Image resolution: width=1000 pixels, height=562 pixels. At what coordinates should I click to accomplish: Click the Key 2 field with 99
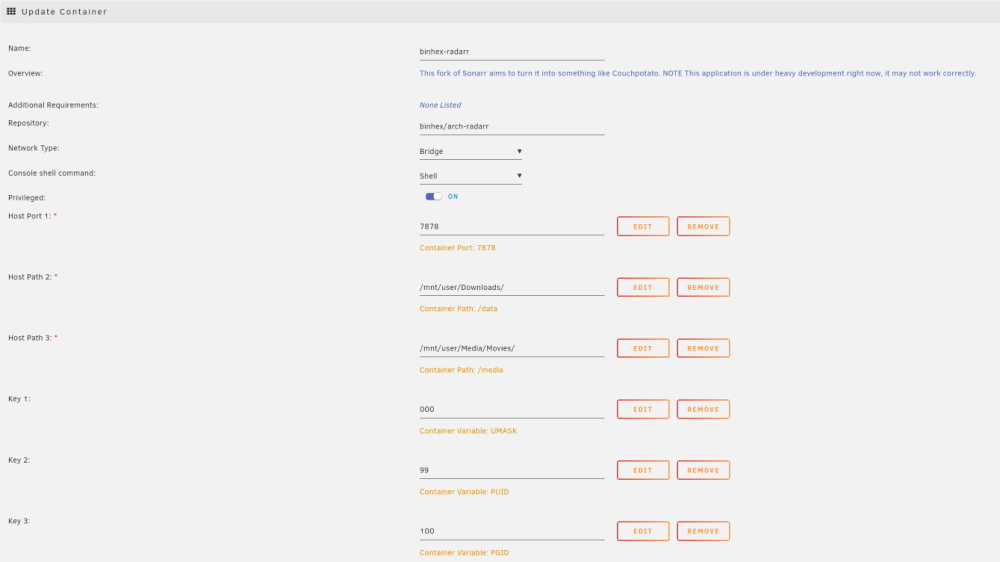511,470
